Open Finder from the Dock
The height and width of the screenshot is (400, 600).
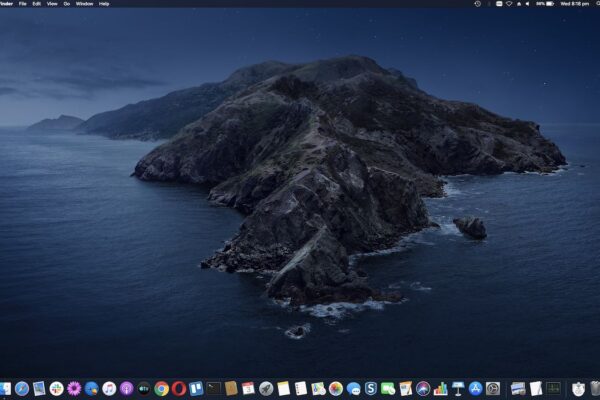[5, 389]
